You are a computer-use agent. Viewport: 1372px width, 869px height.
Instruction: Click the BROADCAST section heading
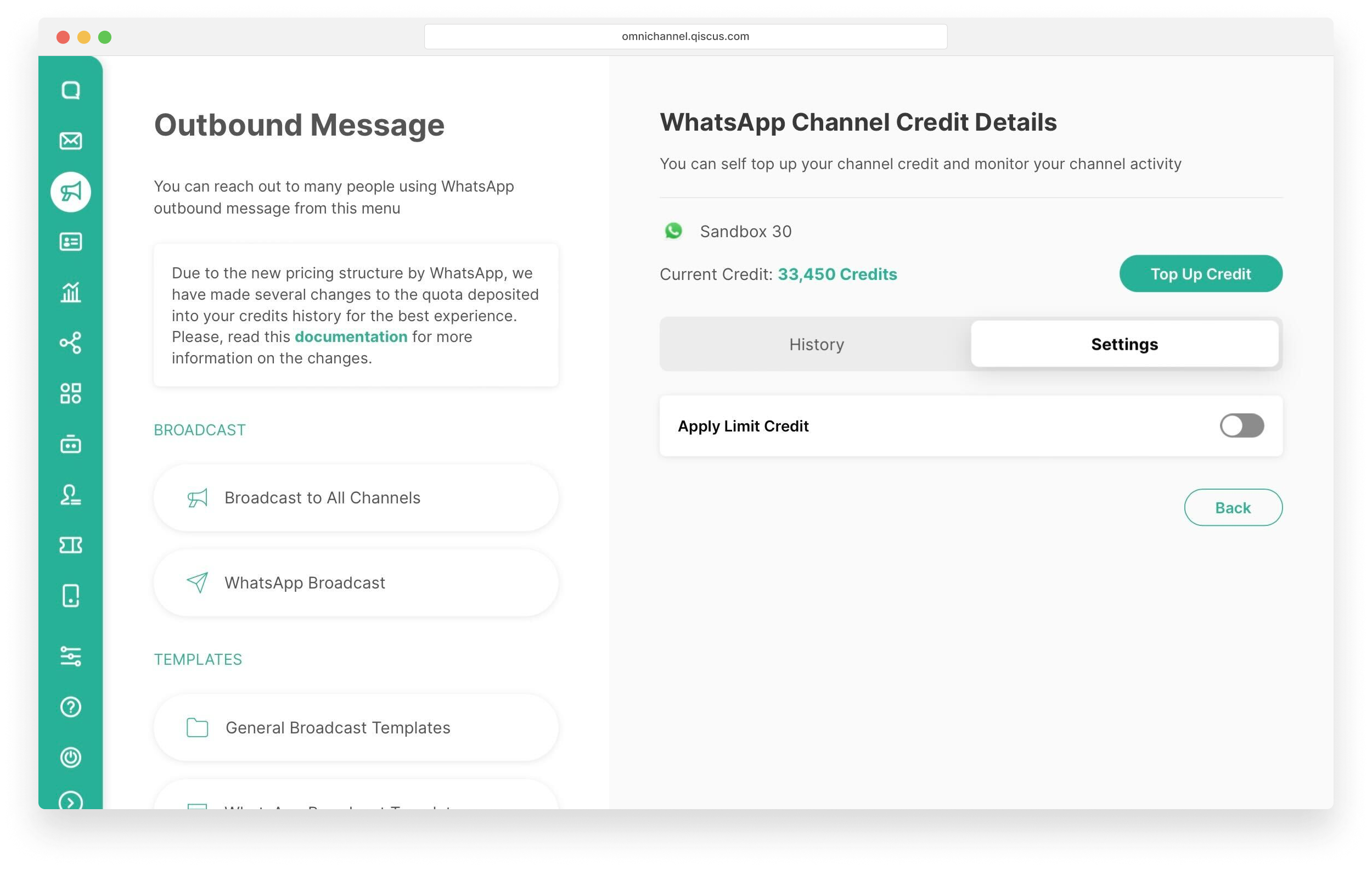pyautogui.click(x=199, y=430)
